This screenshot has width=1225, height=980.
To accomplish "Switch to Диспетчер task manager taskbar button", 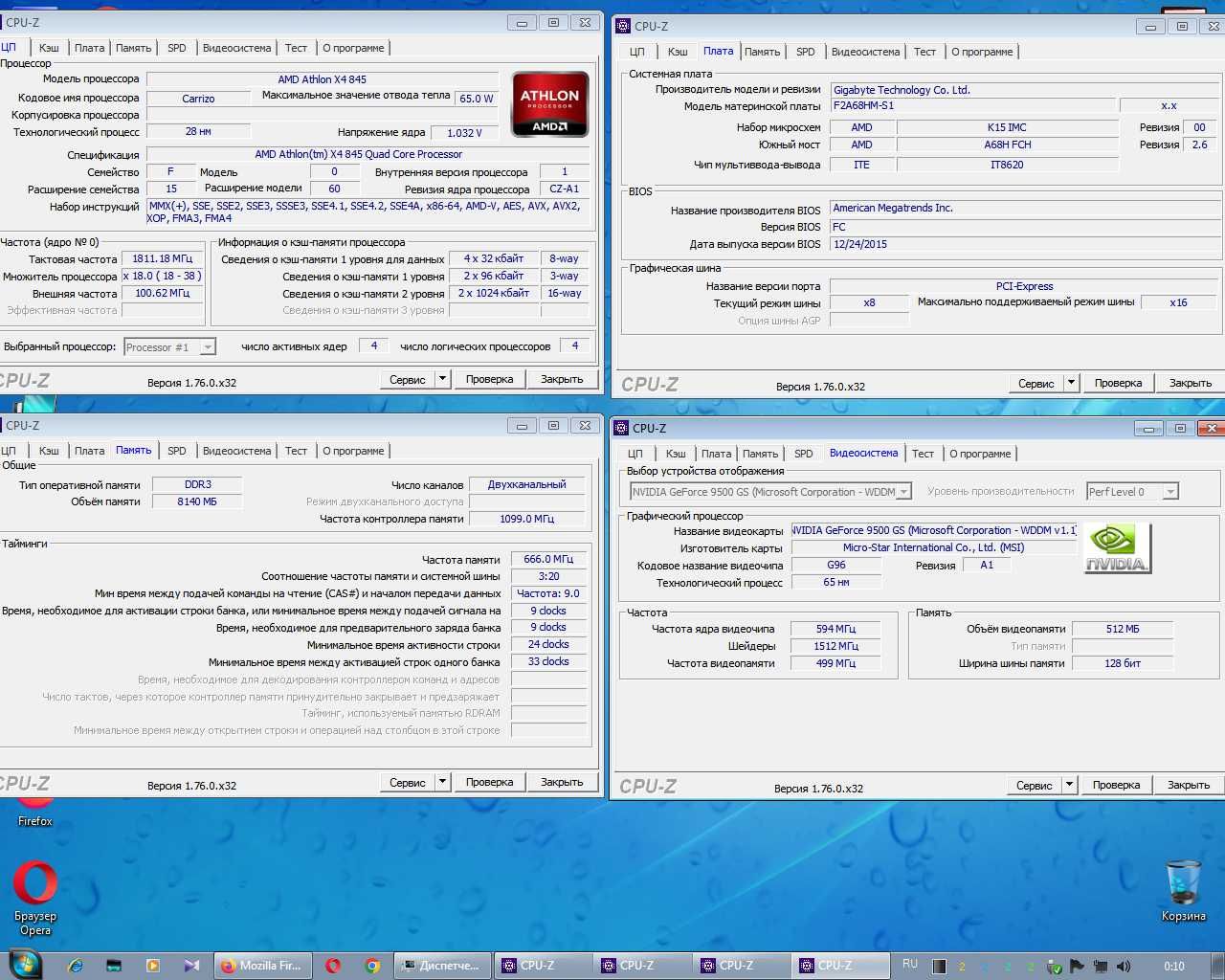I will (442, 966).
